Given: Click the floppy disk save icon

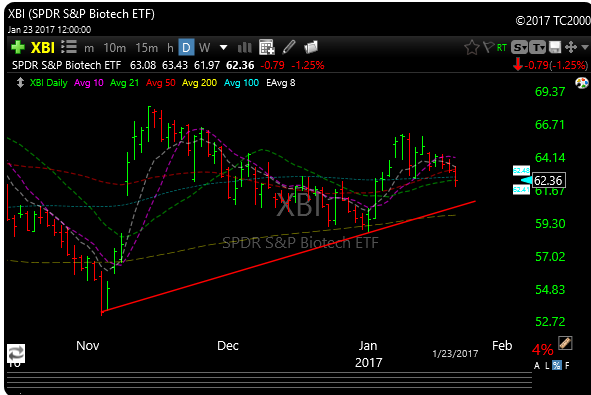Looking at the screenshot, I should pos(555,47).
